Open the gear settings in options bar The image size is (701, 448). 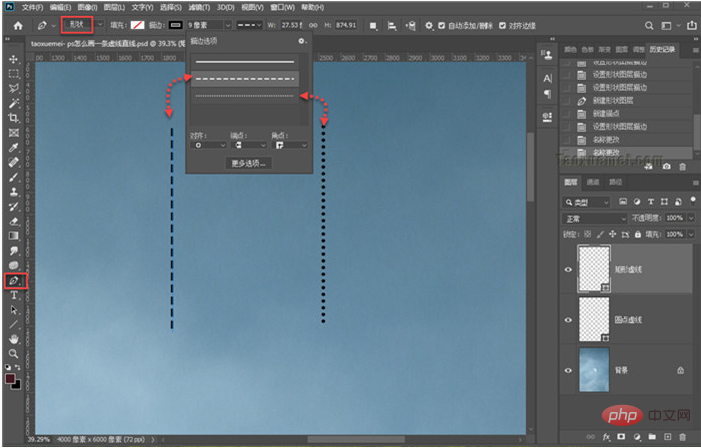coord(428,25)
